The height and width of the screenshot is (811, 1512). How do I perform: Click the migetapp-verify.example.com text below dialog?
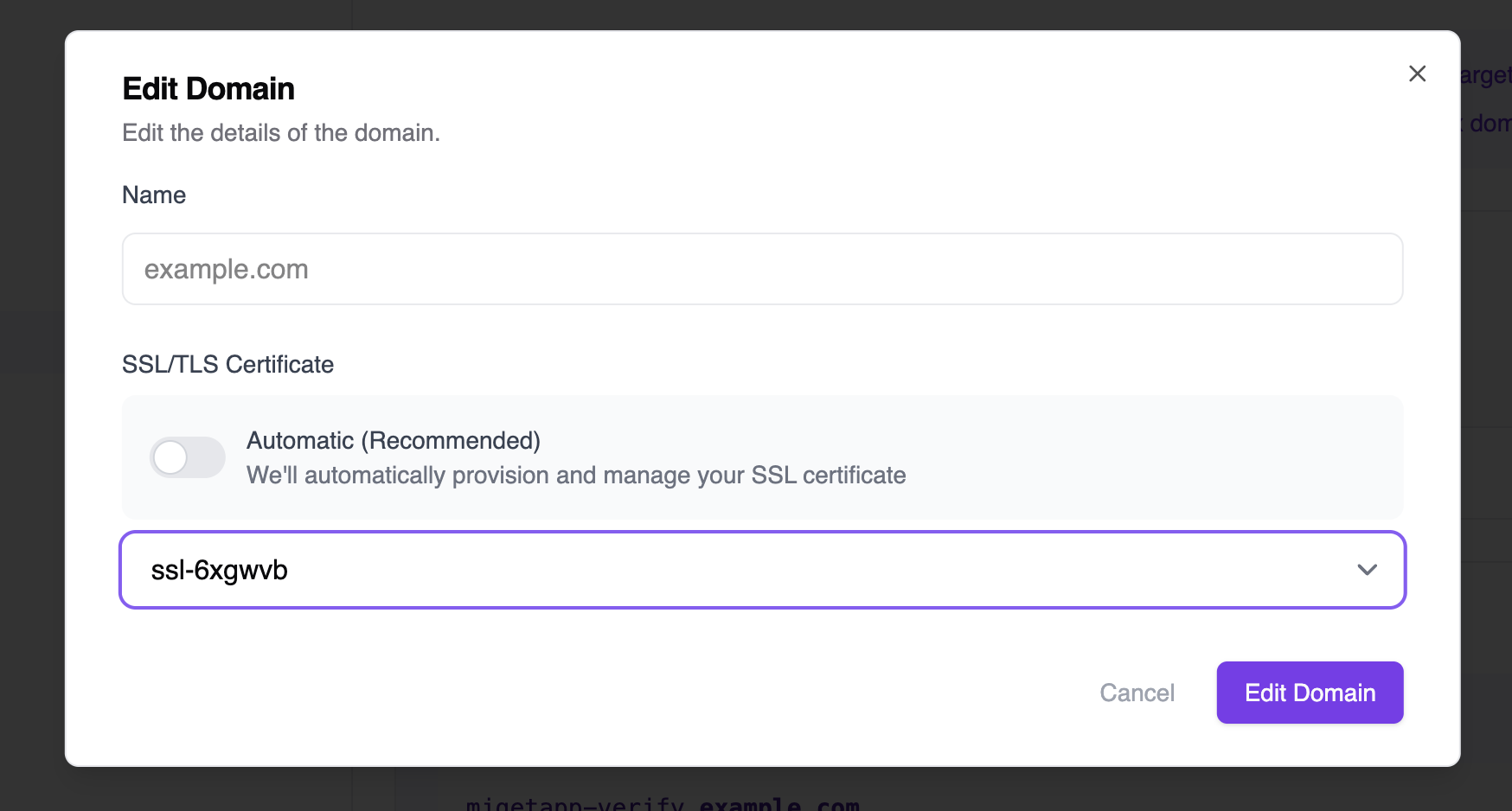(663, 804)
